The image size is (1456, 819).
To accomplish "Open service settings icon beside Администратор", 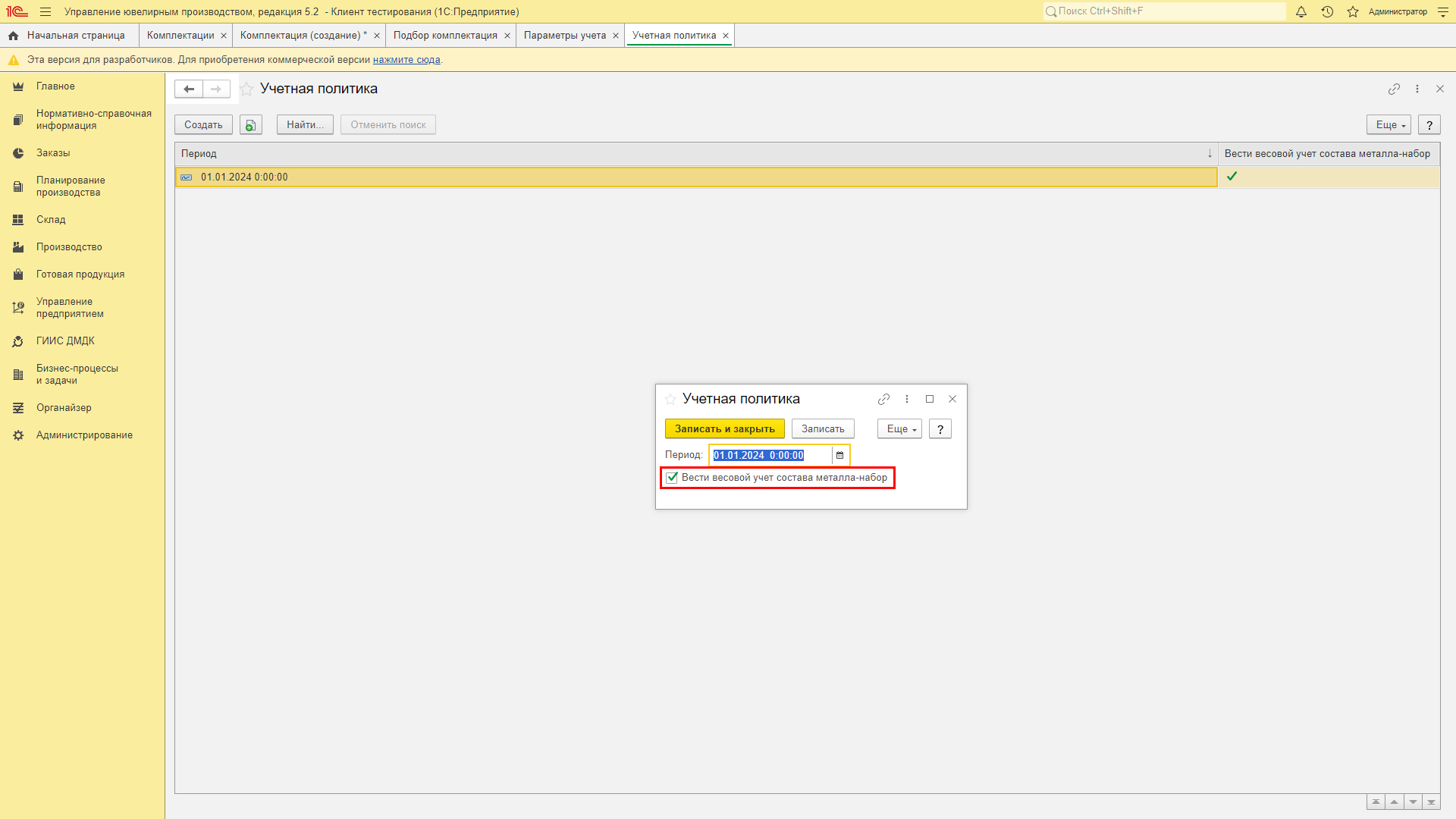I will [x=1443, y=11].
